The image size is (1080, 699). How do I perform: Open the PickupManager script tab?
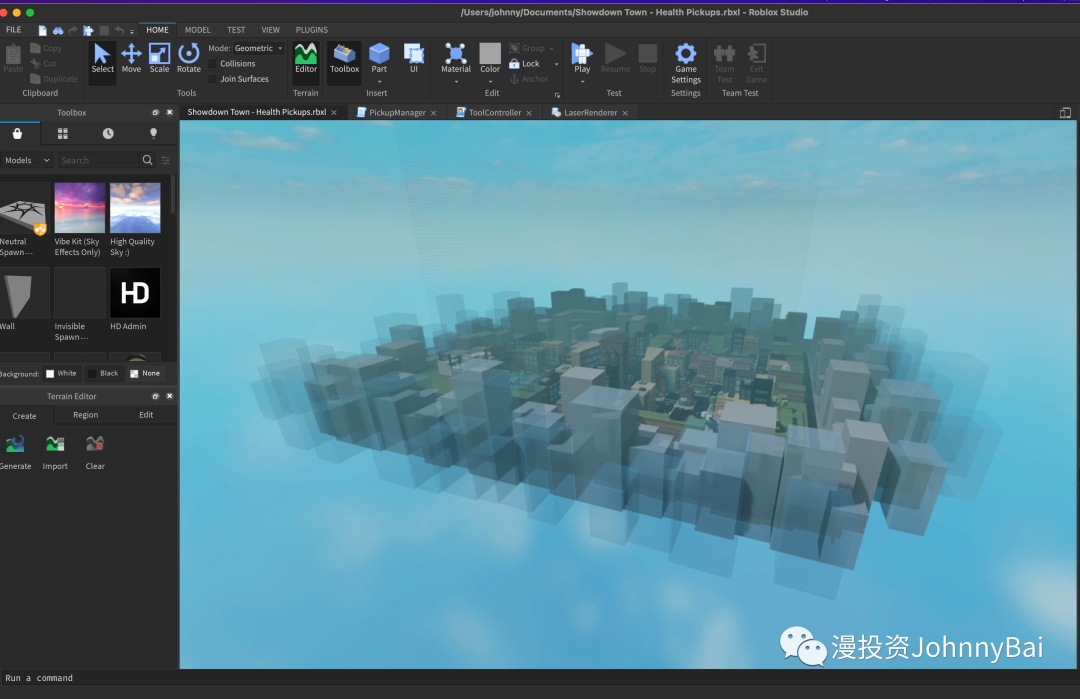click(x=396, y=113)
